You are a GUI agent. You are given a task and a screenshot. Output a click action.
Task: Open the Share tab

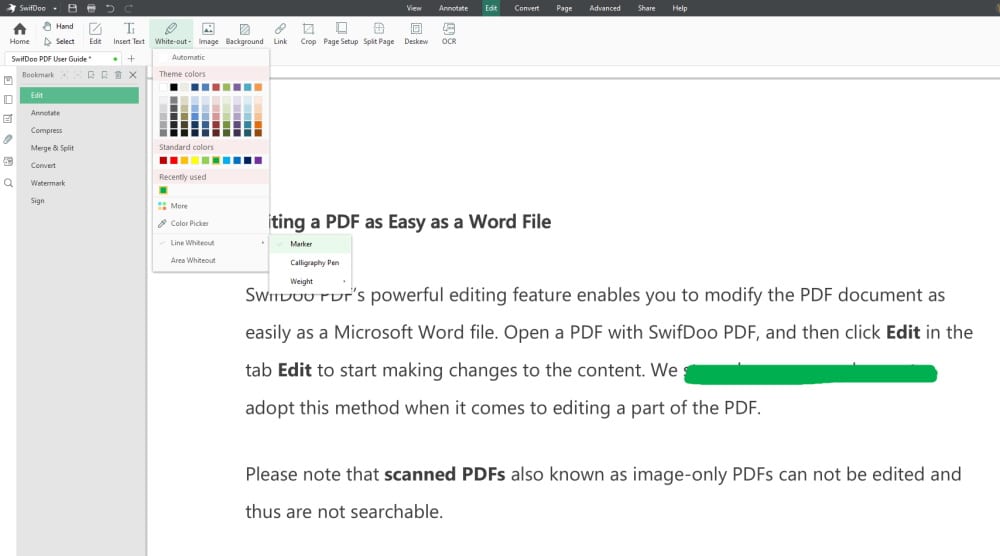(646, 8)
